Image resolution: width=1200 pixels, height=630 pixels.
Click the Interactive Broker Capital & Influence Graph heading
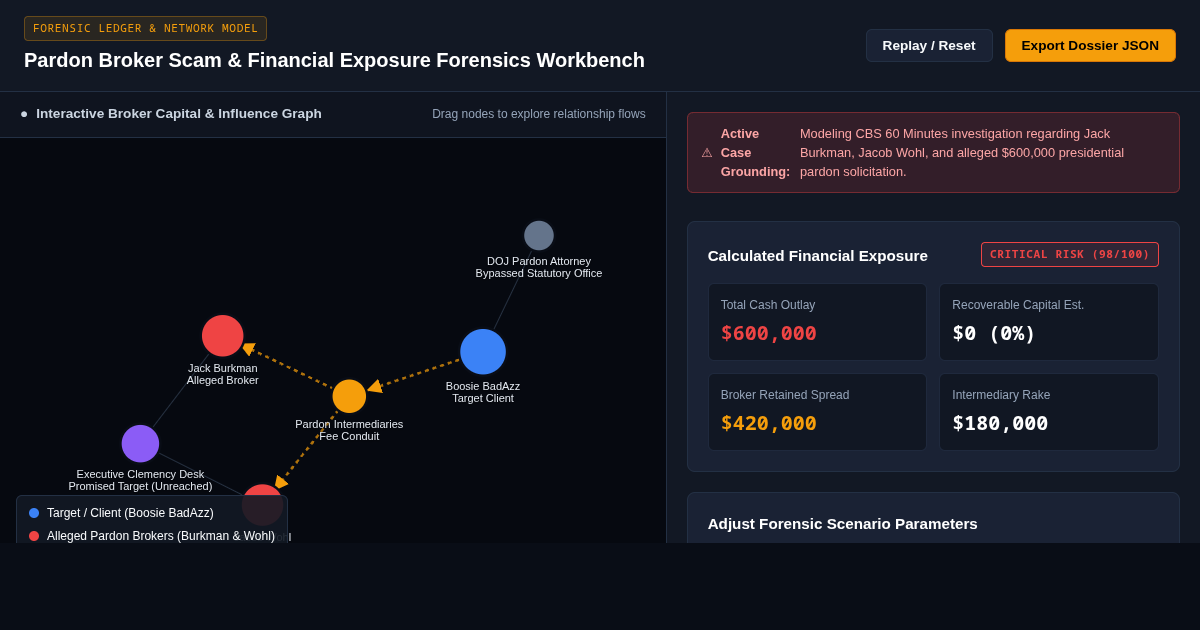coord(179,114)
